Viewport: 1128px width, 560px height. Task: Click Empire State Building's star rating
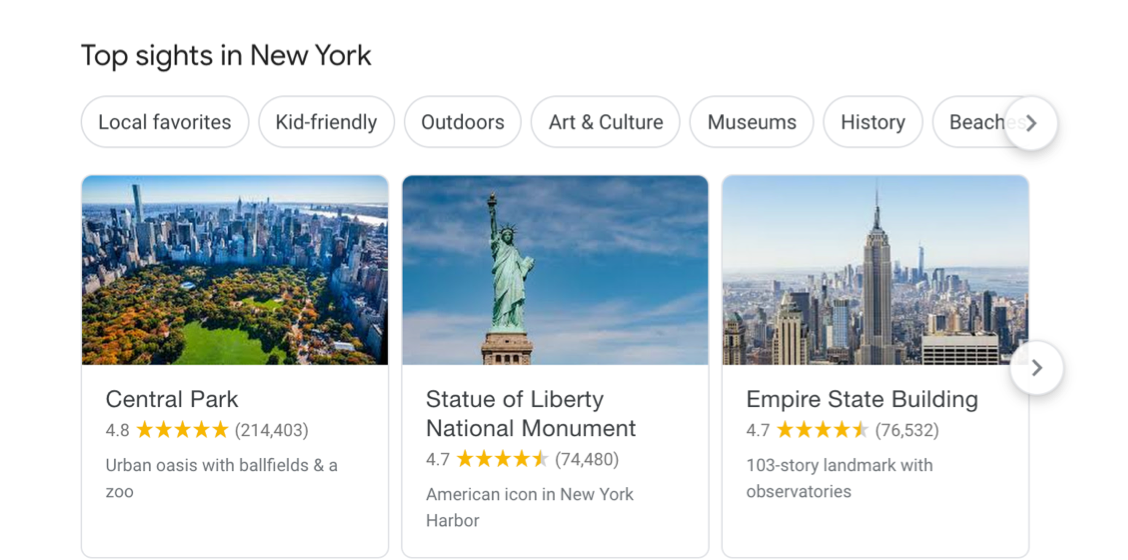(x=822, y=430)
